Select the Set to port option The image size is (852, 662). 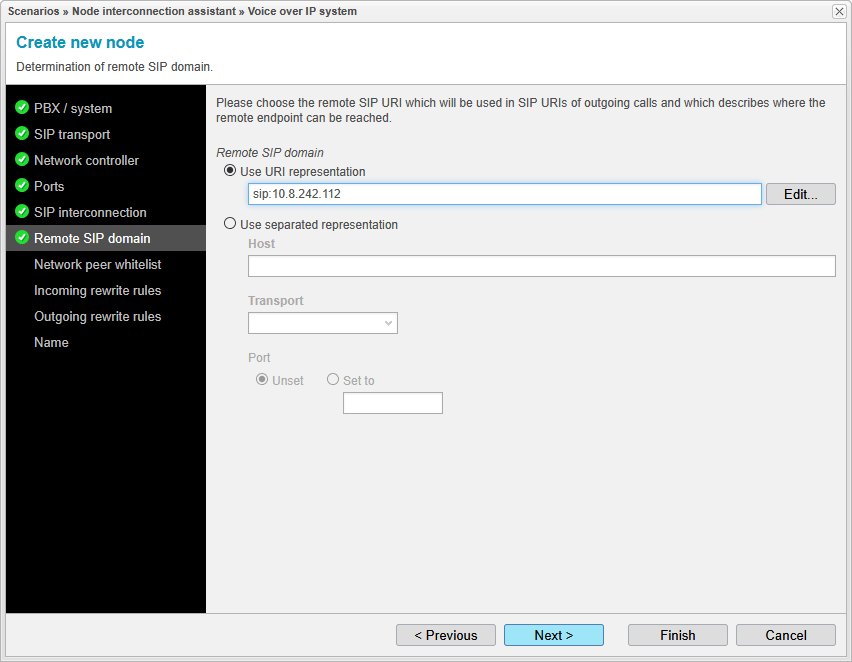tap(332, 380)
